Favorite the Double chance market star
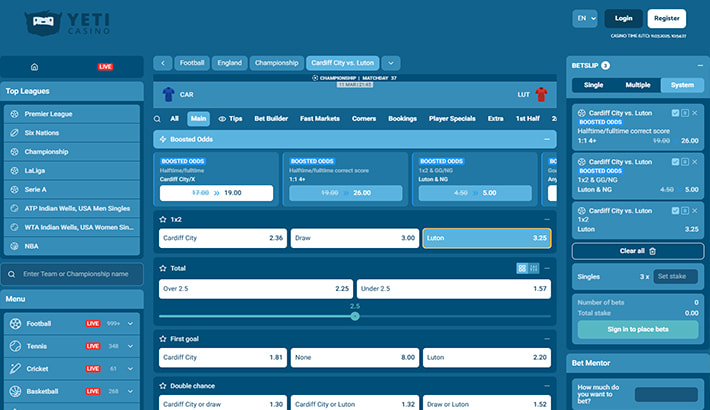 [163, 386]
